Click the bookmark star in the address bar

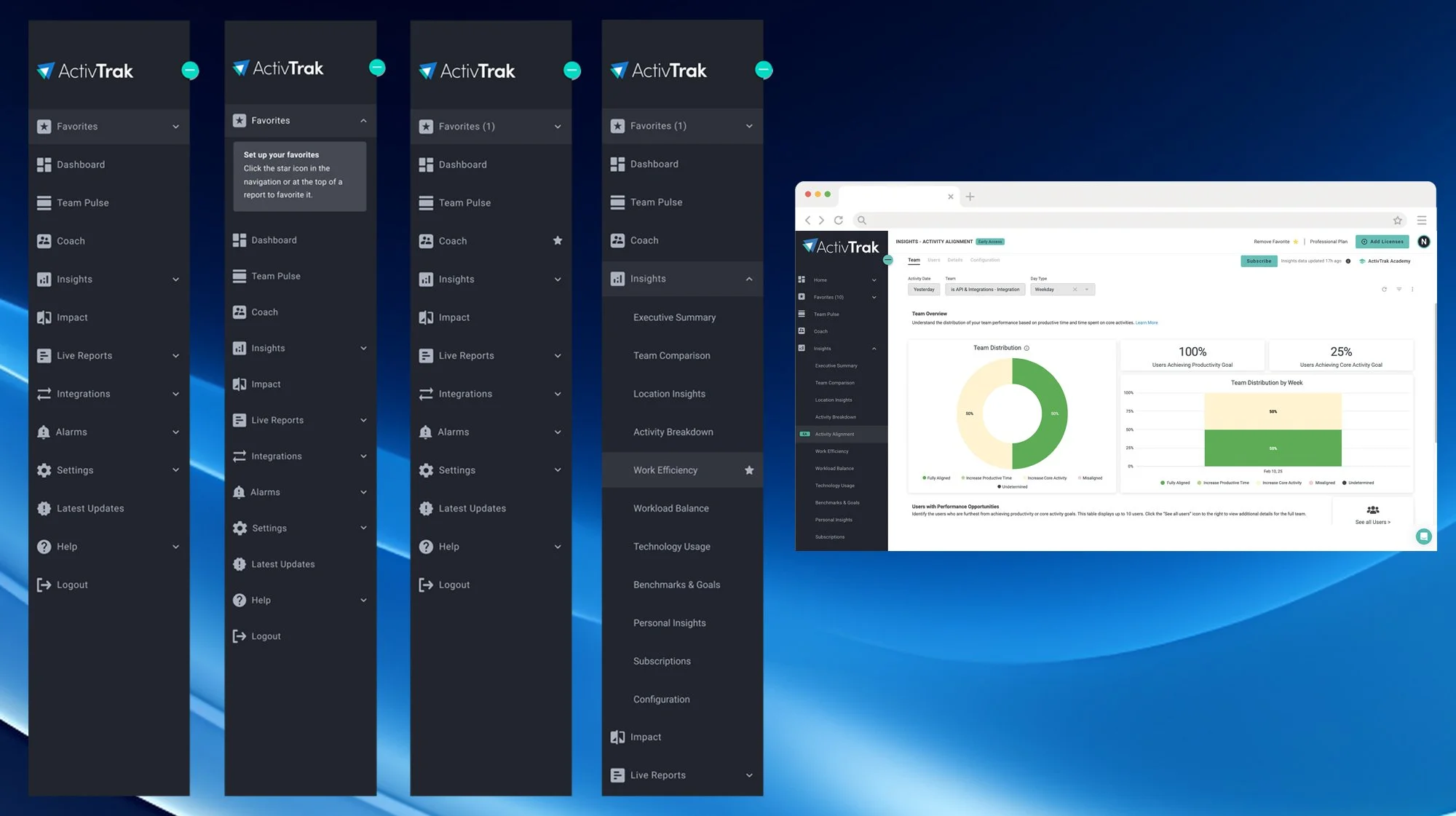pos(1397,221)
